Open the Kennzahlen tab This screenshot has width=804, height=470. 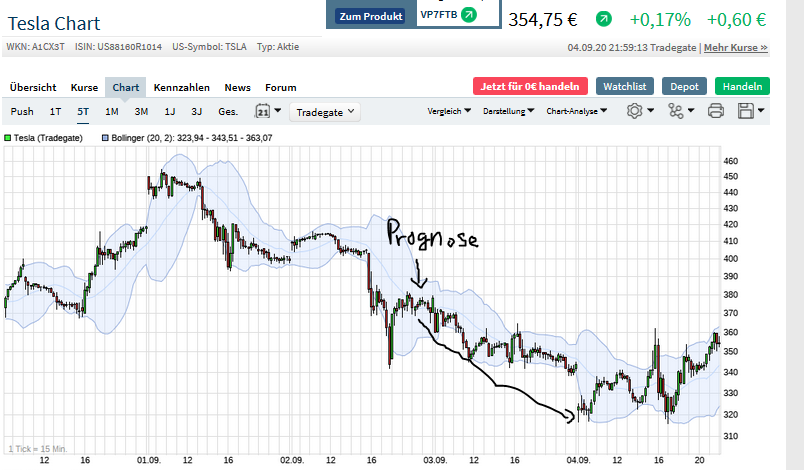[x=182, y=87]
